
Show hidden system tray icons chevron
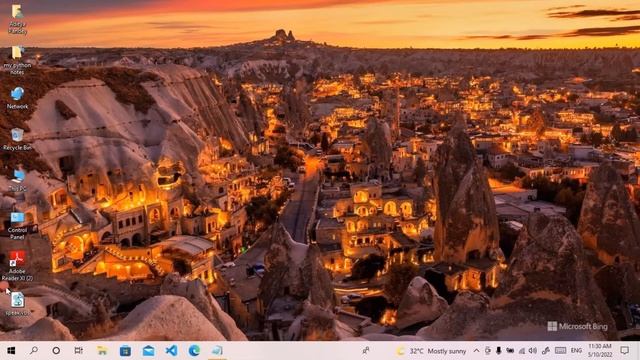coord(476,351)
